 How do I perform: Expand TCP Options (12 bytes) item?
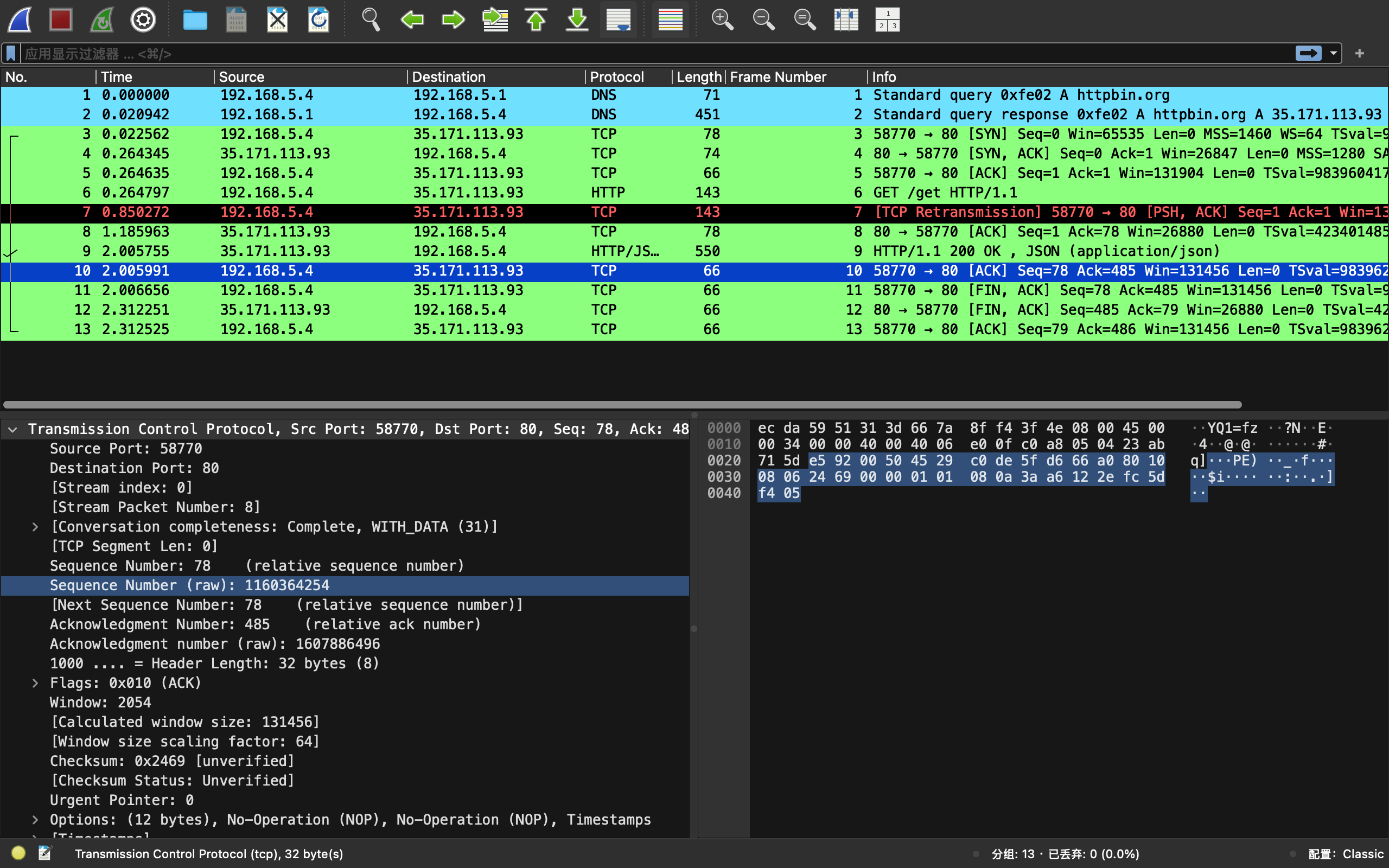(x=35, y=820)
